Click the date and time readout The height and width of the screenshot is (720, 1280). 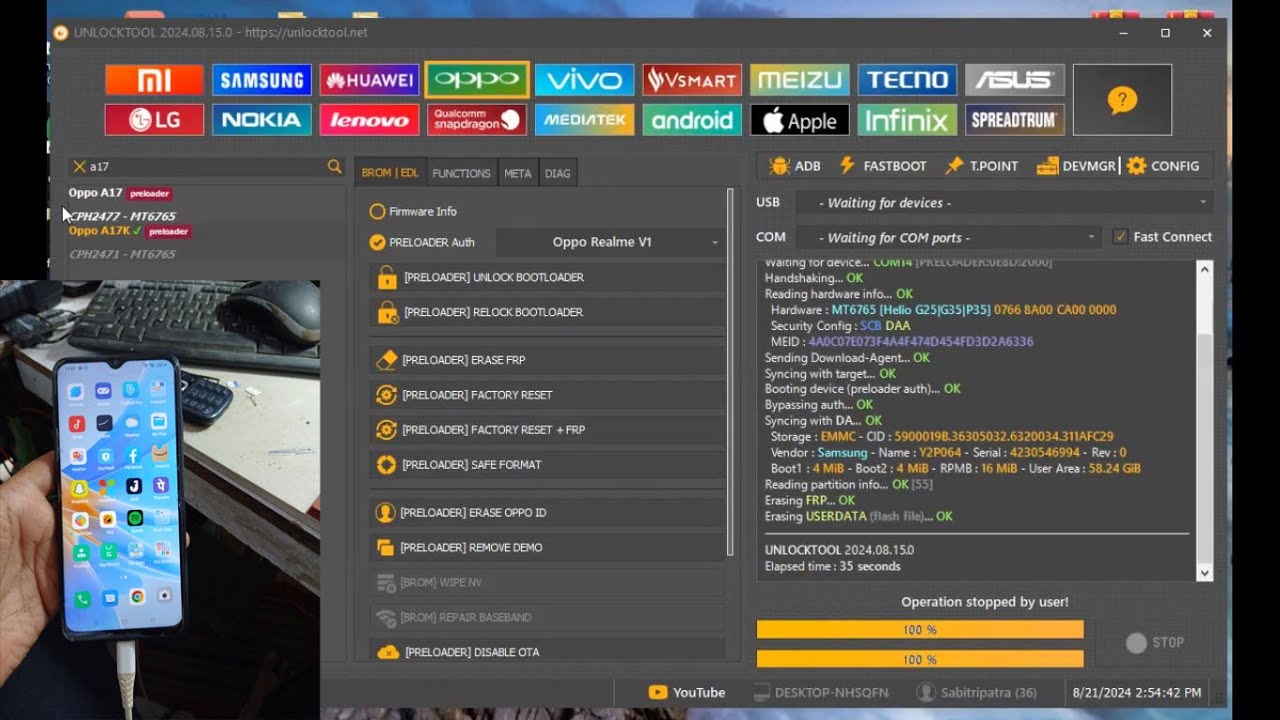coord(1137,692)
